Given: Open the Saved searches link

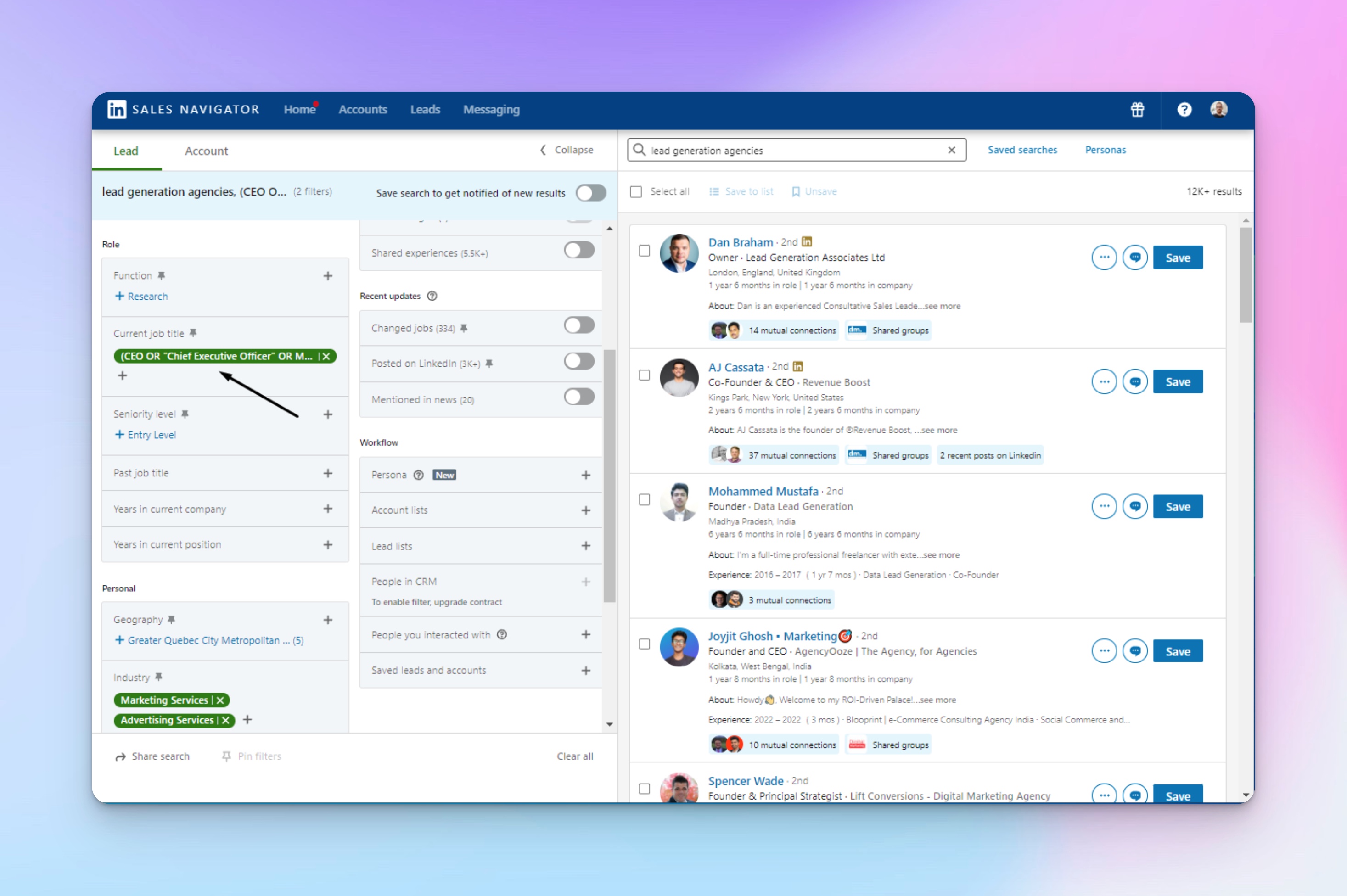Looking at the screenshot, I should coord(1022,150).
